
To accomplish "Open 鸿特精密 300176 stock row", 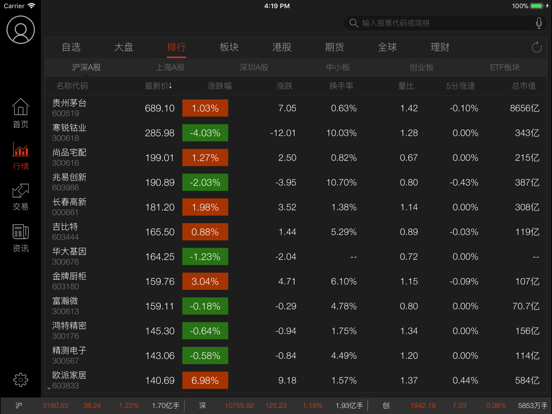I will coord(296,331).
